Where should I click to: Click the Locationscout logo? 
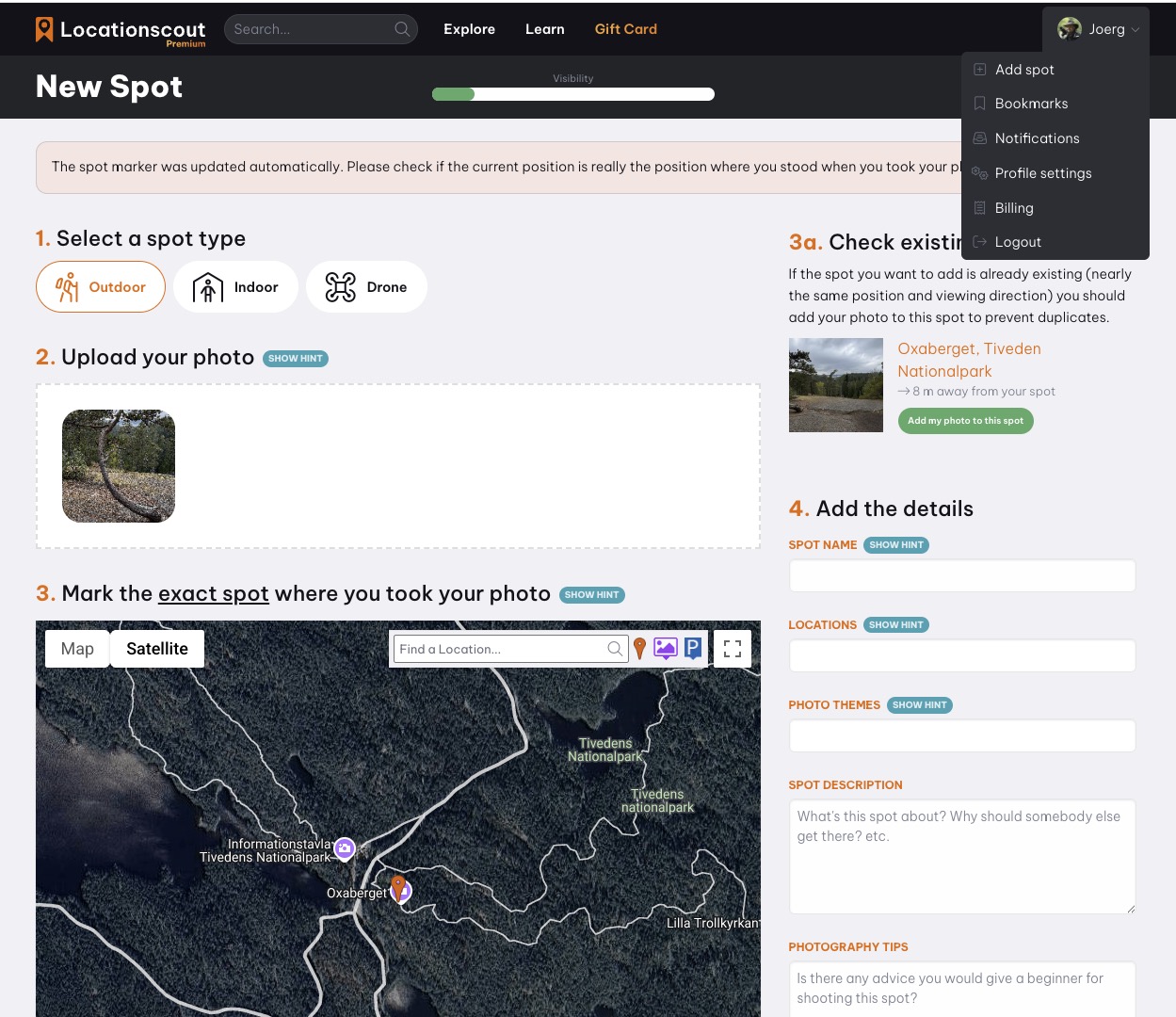tap(121, 30)
